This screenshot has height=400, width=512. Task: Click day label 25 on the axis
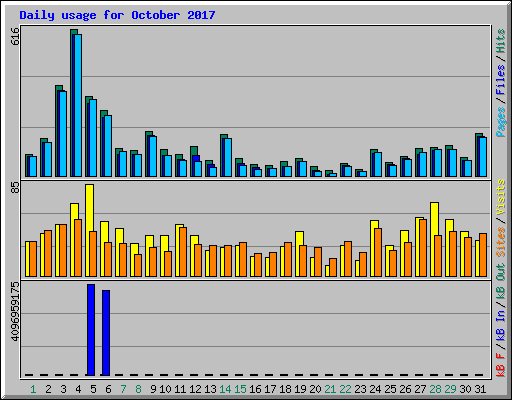click(390, 389)
